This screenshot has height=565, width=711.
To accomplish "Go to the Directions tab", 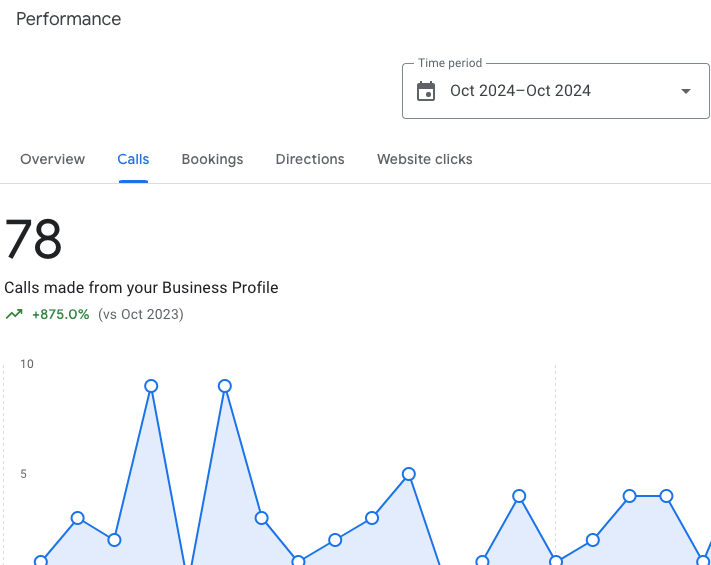I will pyautogui.click(x=310, y=159).
